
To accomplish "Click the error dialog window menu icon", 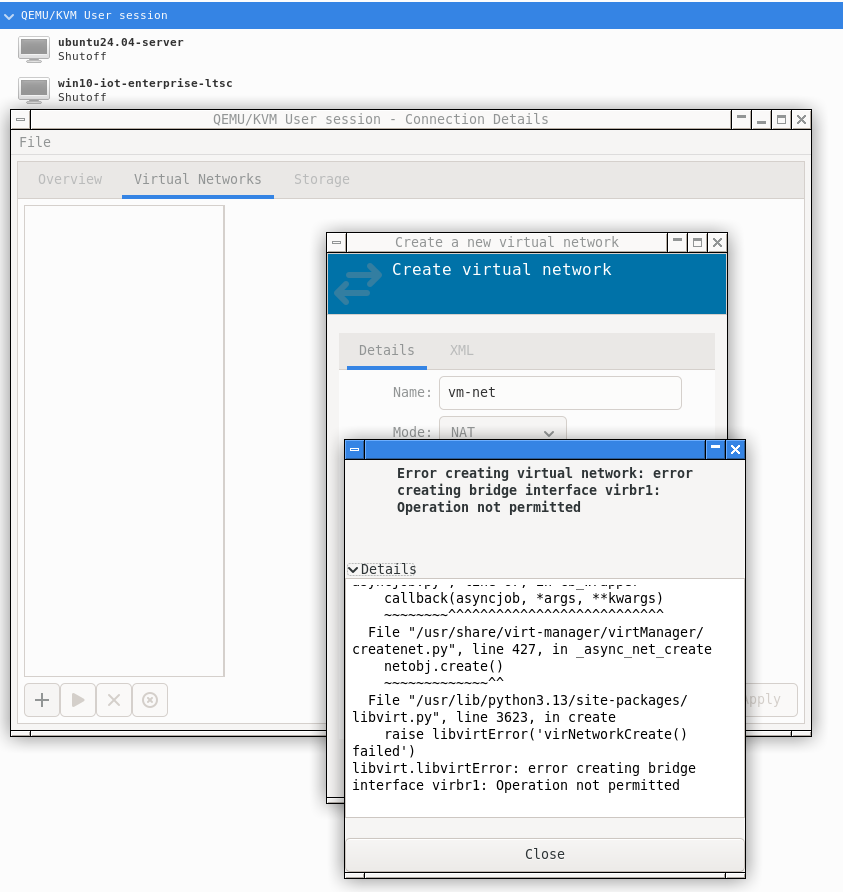I will click(x=354, y=449).
